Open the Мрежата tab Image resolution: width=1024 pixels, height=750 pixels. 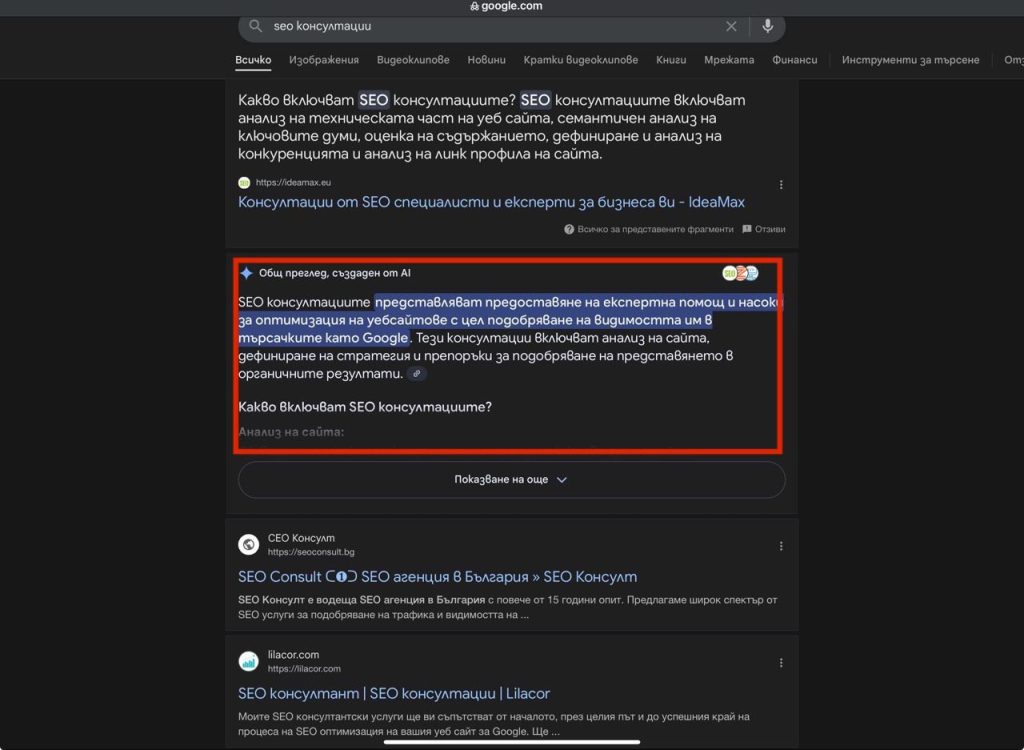(x=729, y=59)
